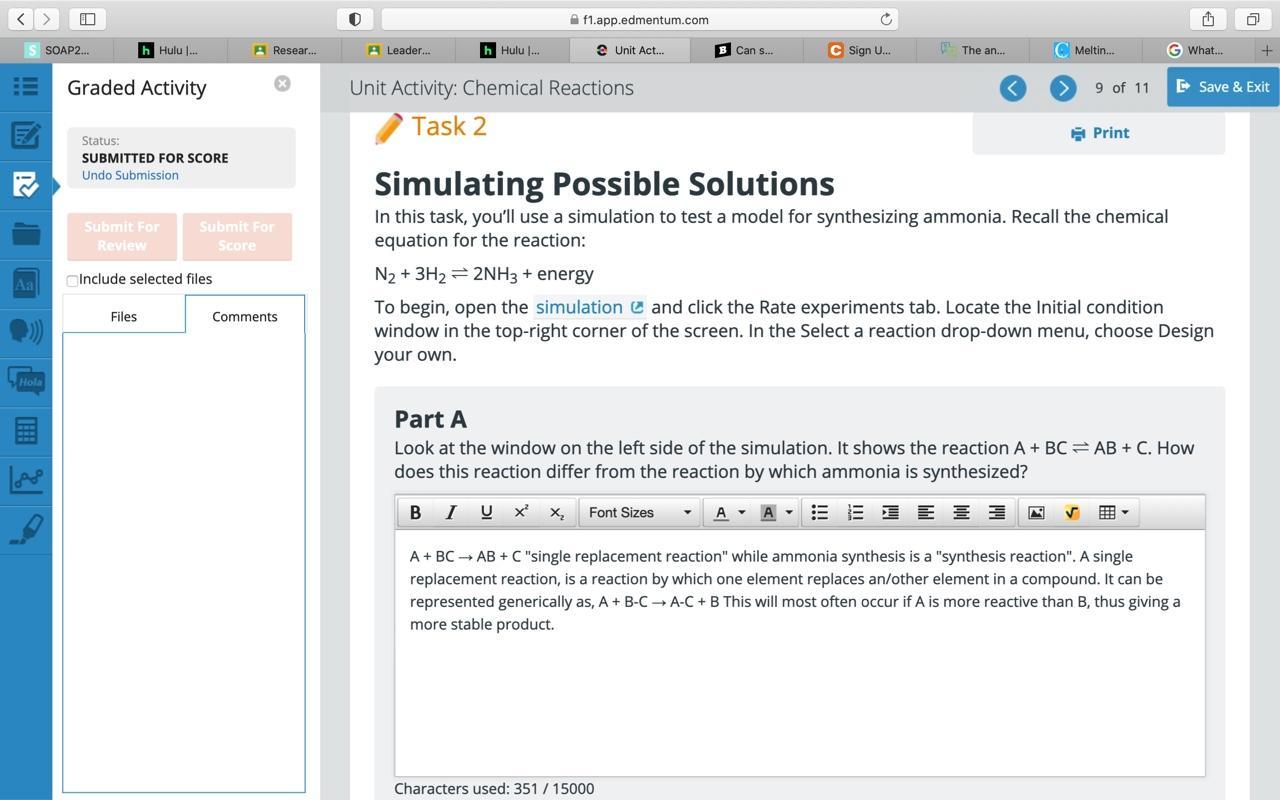1280x800 pixels.
Task: Click the 'Characters used: 351 / 15000' text
Action: 494,789
